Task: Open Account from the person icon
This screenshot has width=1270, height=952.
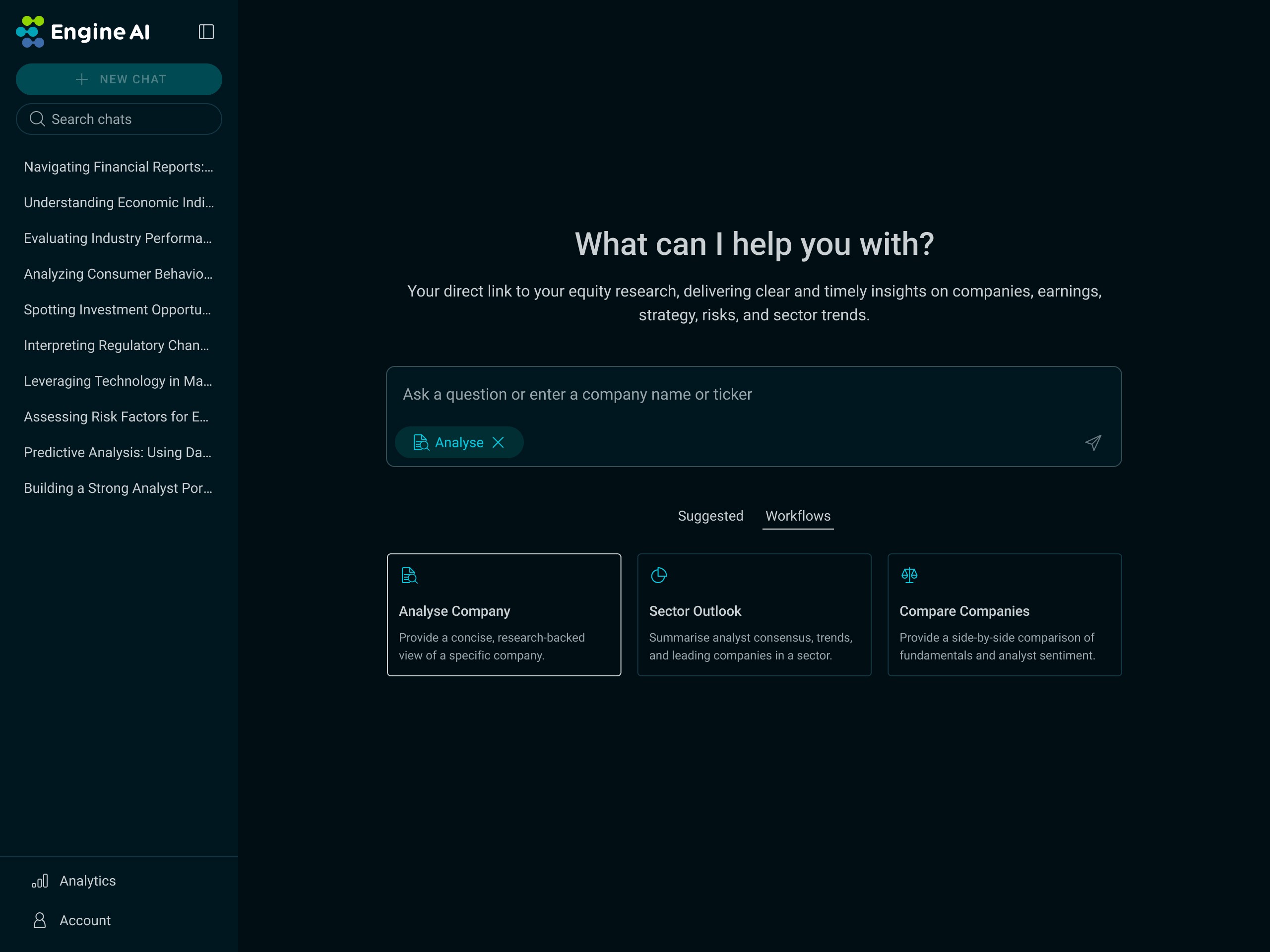Action: (x=40, y=920)
